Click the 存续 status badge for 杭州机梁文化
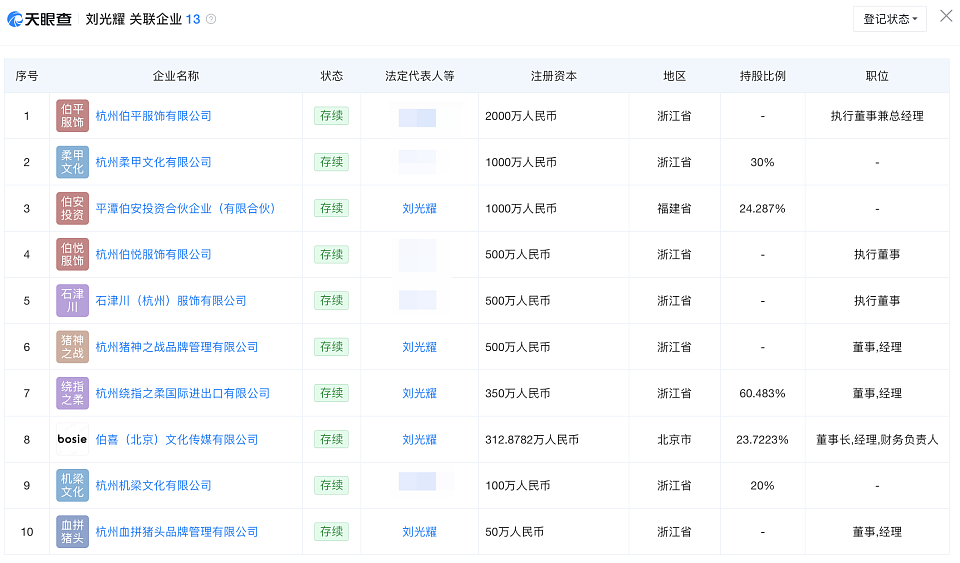The width and height of the screenshot is (960, 563). tap(331, 485)
